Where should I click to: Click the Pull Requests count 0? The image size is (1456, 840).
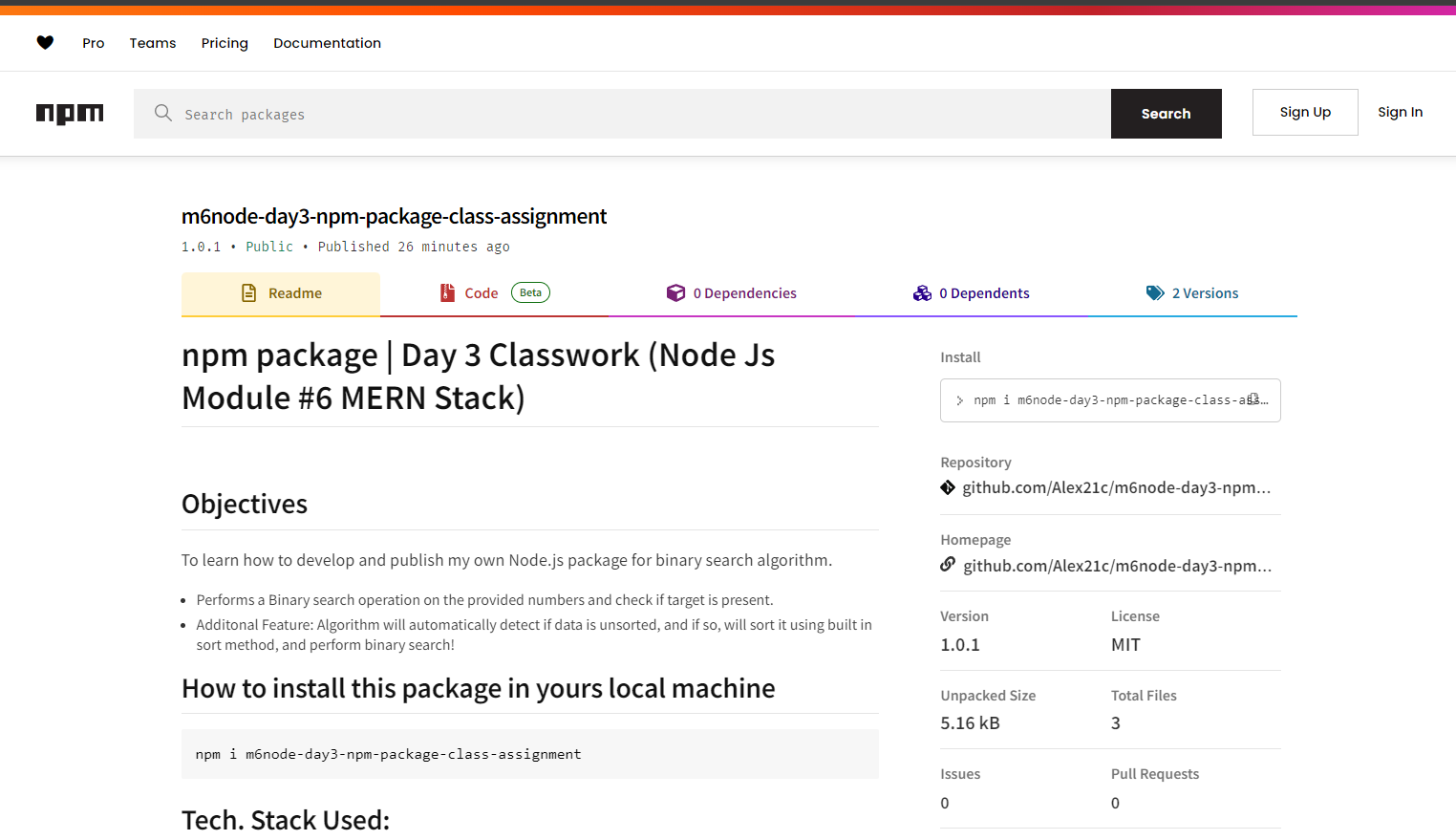pos(1115,804)
